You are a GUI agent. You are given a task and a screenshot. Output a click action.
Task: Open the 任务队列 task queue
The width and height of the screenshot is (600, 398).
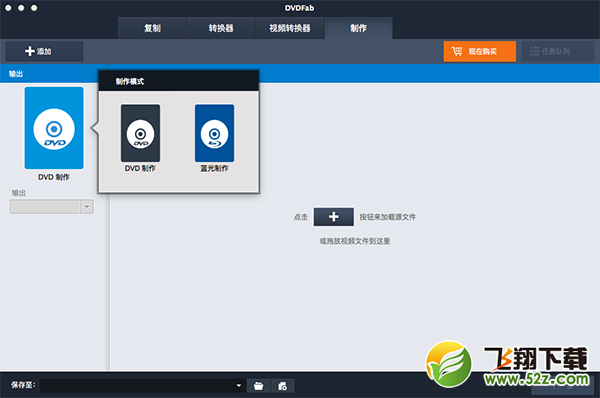click(558, 51)
